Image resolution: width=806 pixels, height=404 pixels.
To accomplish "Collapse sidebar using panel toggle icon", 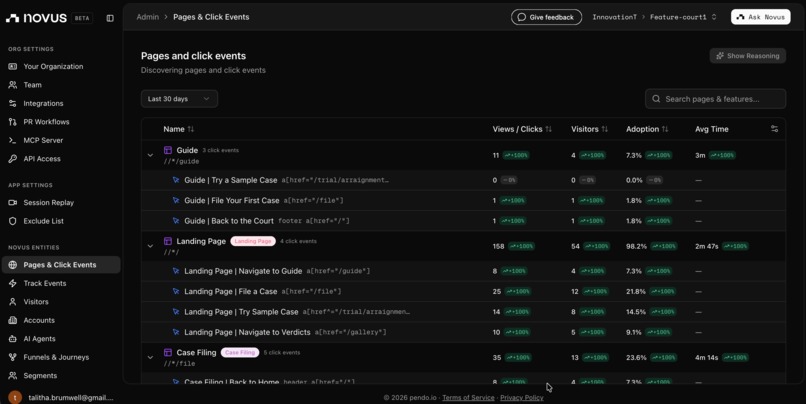I will [x=110, y=18].
